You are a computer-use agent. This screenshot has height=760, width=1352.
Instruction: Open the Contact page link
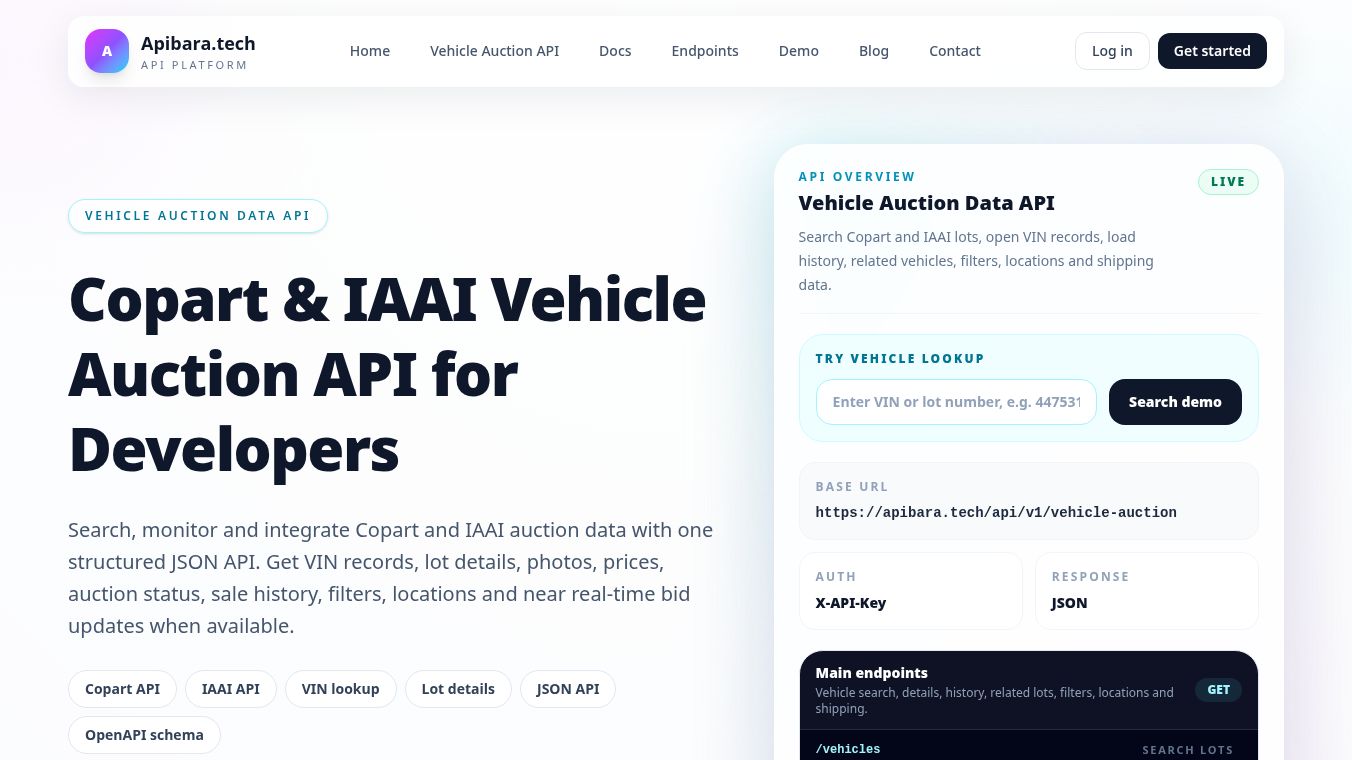(x=955, y=51)
